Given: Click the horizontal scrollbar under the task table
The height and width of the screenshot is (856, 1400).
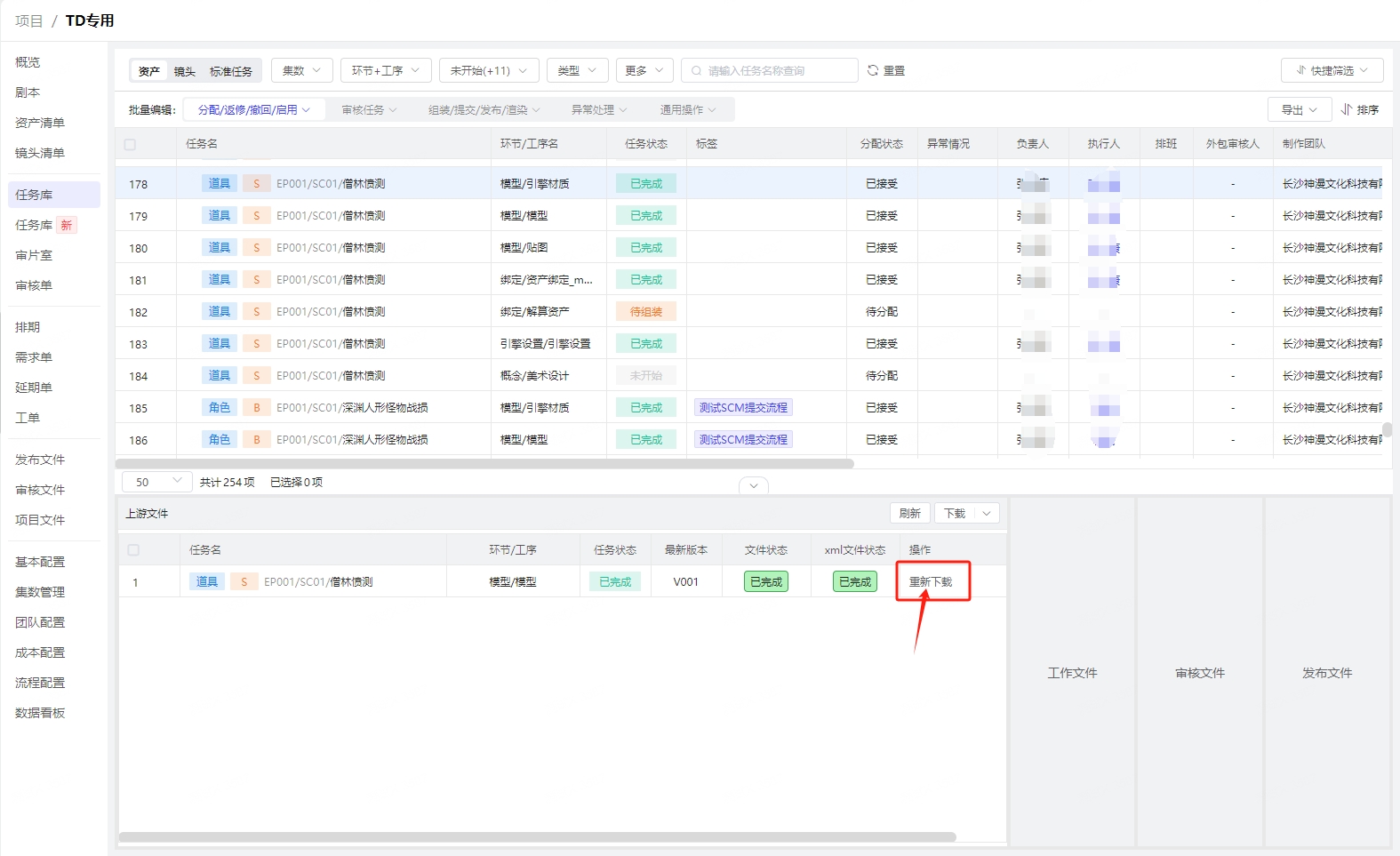Looking at the screenshot, I should coord(484,463).
